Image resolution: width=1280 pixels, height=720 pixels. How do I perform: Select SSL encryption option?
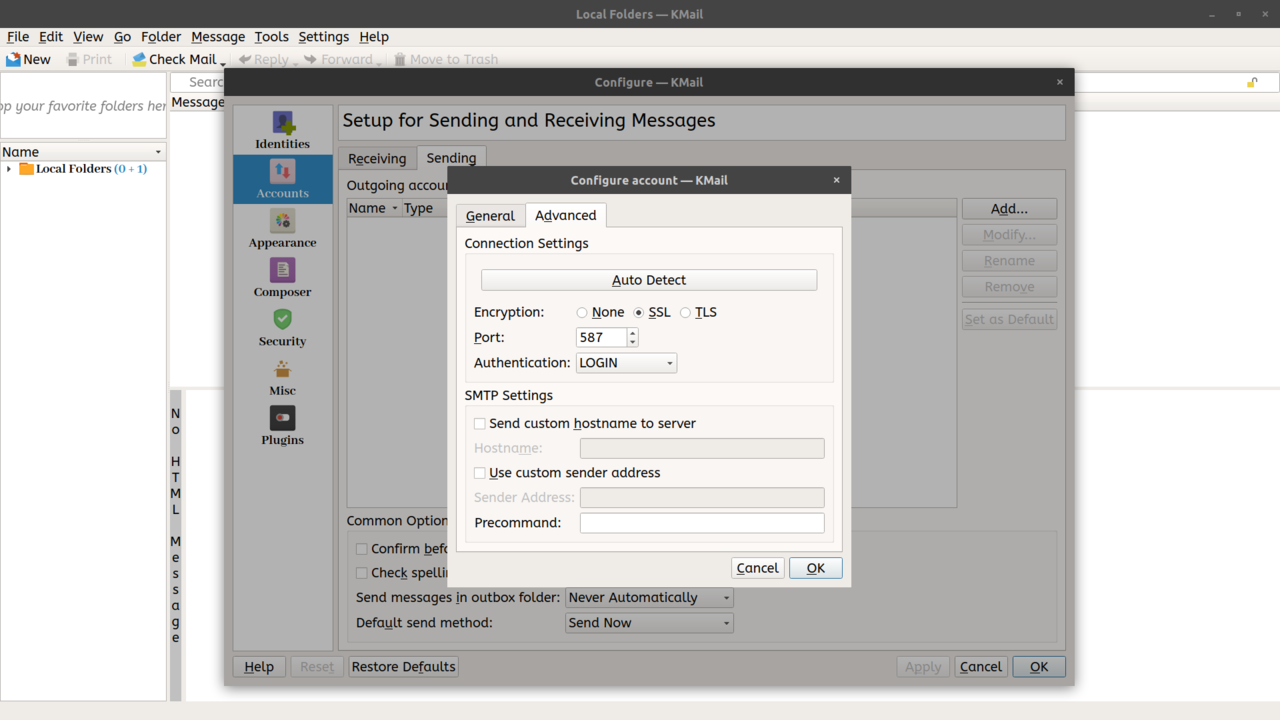click(x=639, y=313)
